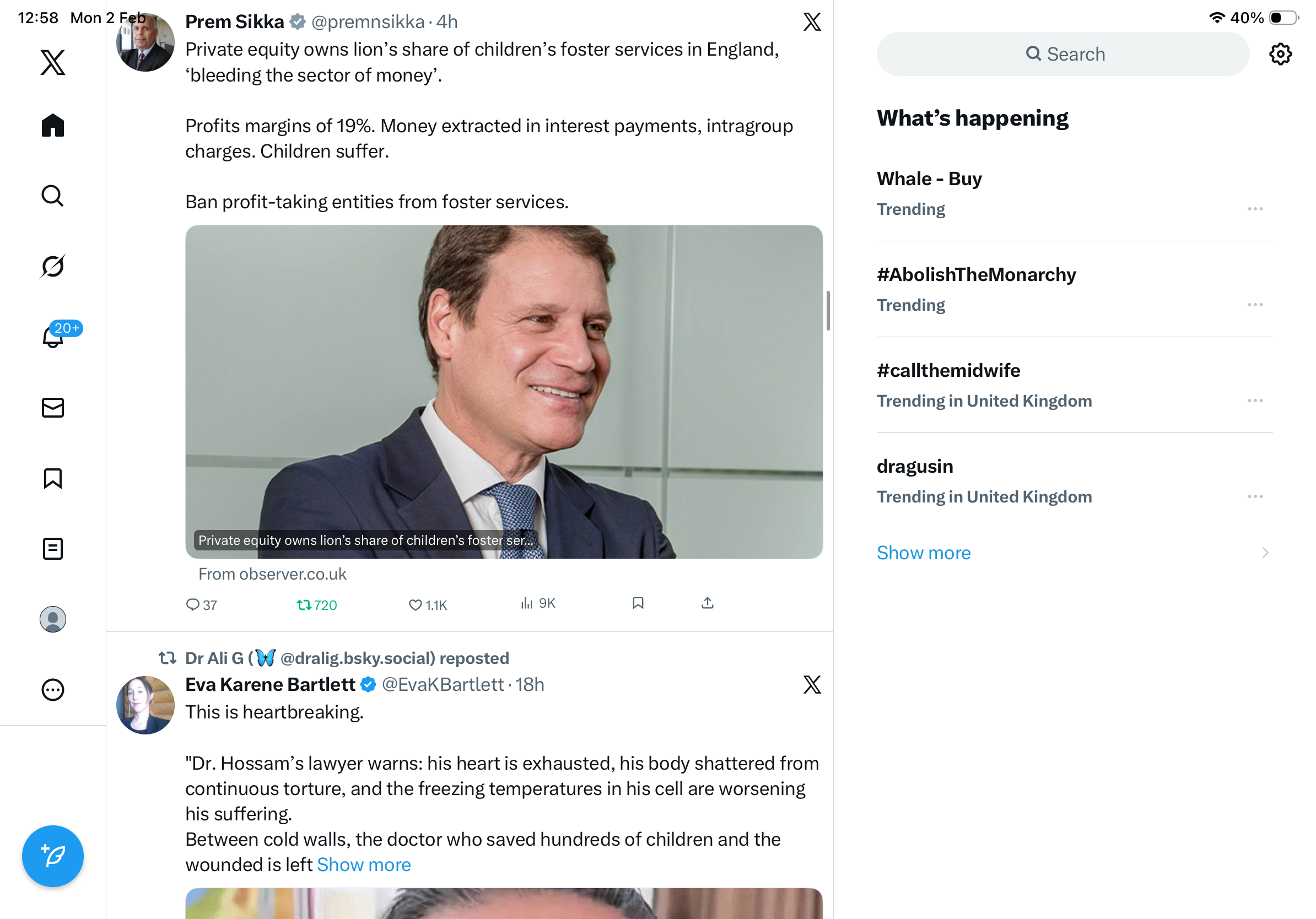Open profile from sidebar avatar
Image resolution: width=1316 pixels, height=919 pixels.
point(53,619)
